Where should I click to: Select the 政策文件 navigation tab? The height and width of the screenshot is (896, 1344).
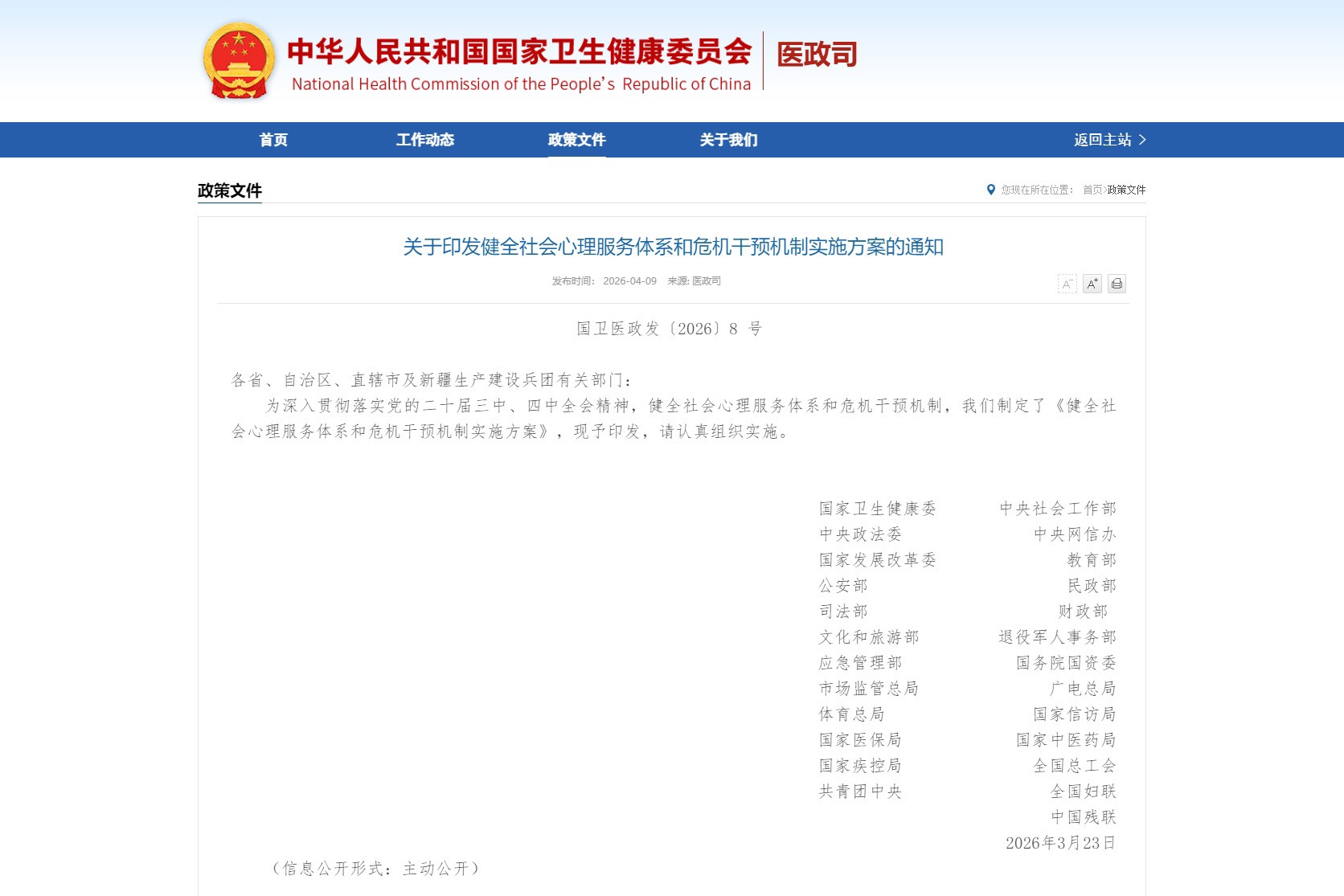point(576,140)
